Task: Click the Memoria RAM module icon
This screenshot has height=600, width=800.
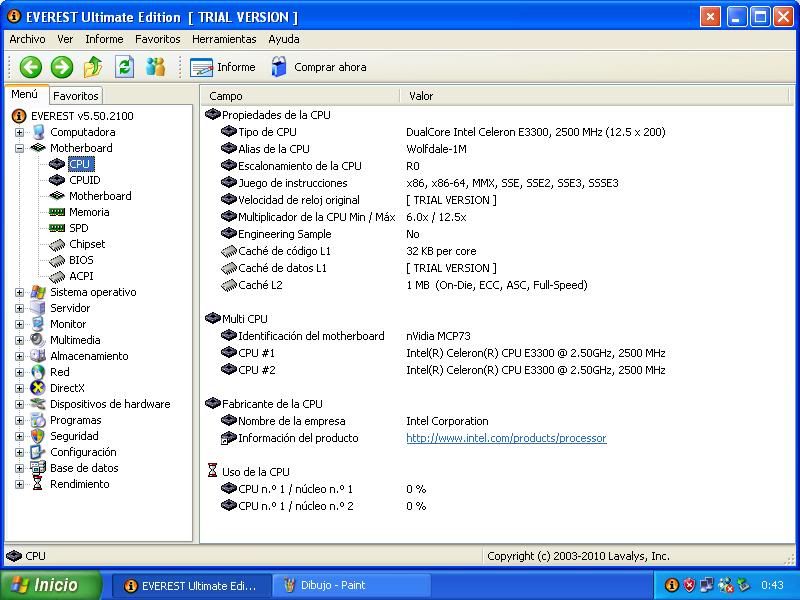Action: pyautogui.click(x=57, y=212)
